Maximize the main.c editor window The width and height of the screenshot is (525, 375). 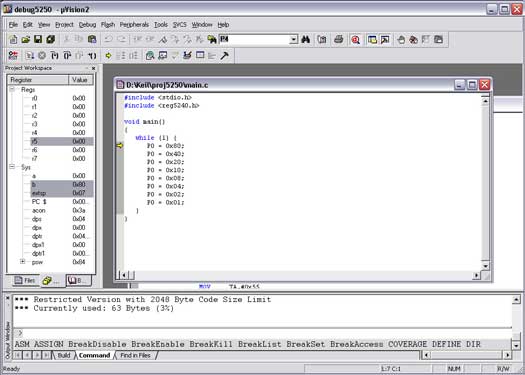point(472,85)
